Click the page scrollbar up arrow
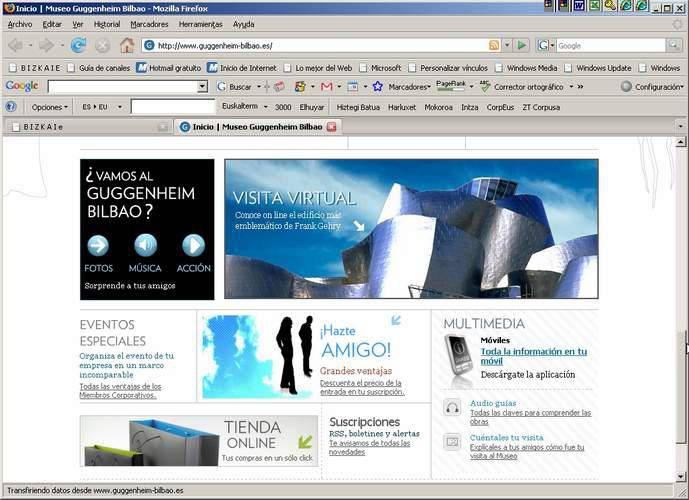This screenshot has height=500, width=689. (x=680, y=141)
